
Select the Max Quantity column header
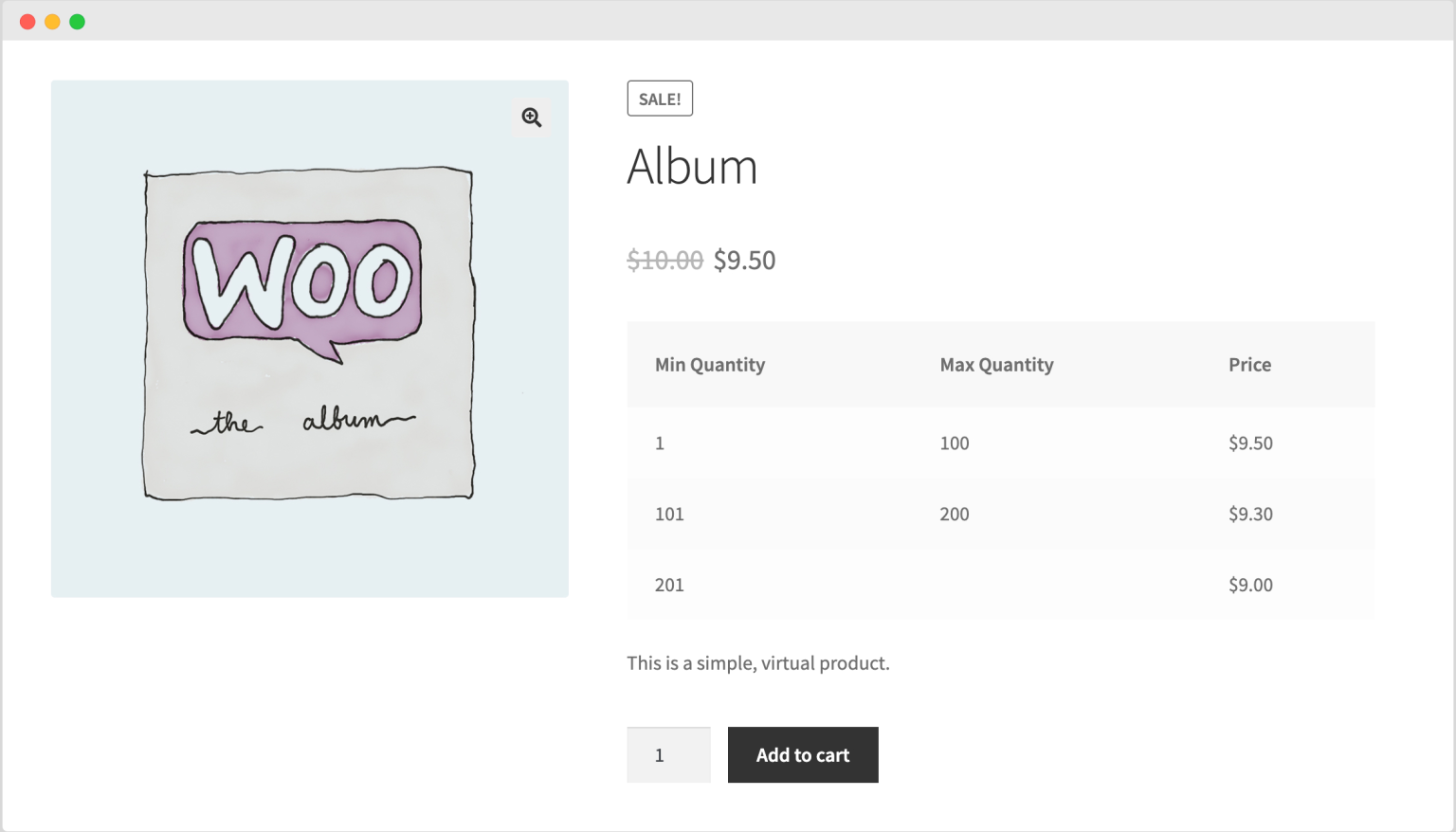tap(996, 365)
